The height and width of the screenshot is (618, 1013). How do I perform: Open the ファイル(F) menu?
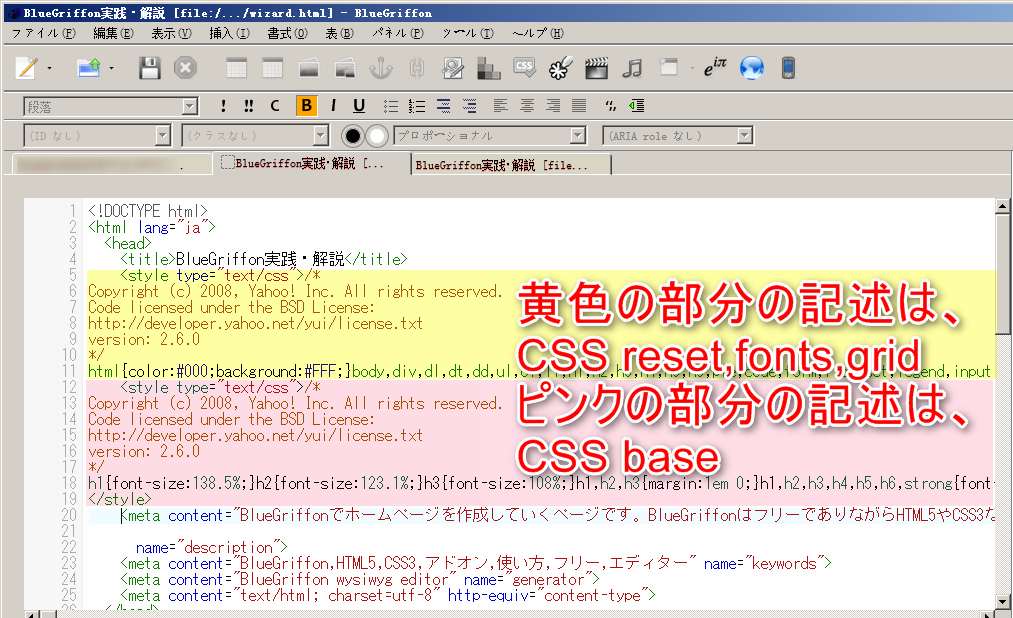coord(43,33)
